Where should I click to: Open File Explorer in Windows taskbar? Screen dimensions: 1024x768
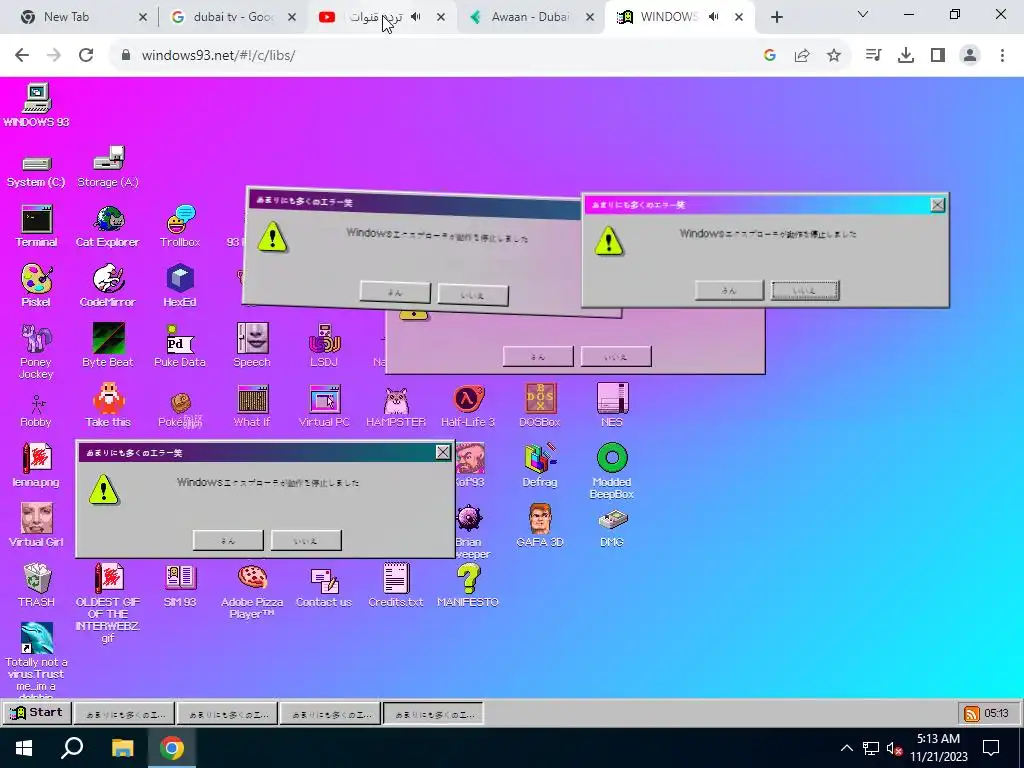pyautogui.click(x=122, y=748)
